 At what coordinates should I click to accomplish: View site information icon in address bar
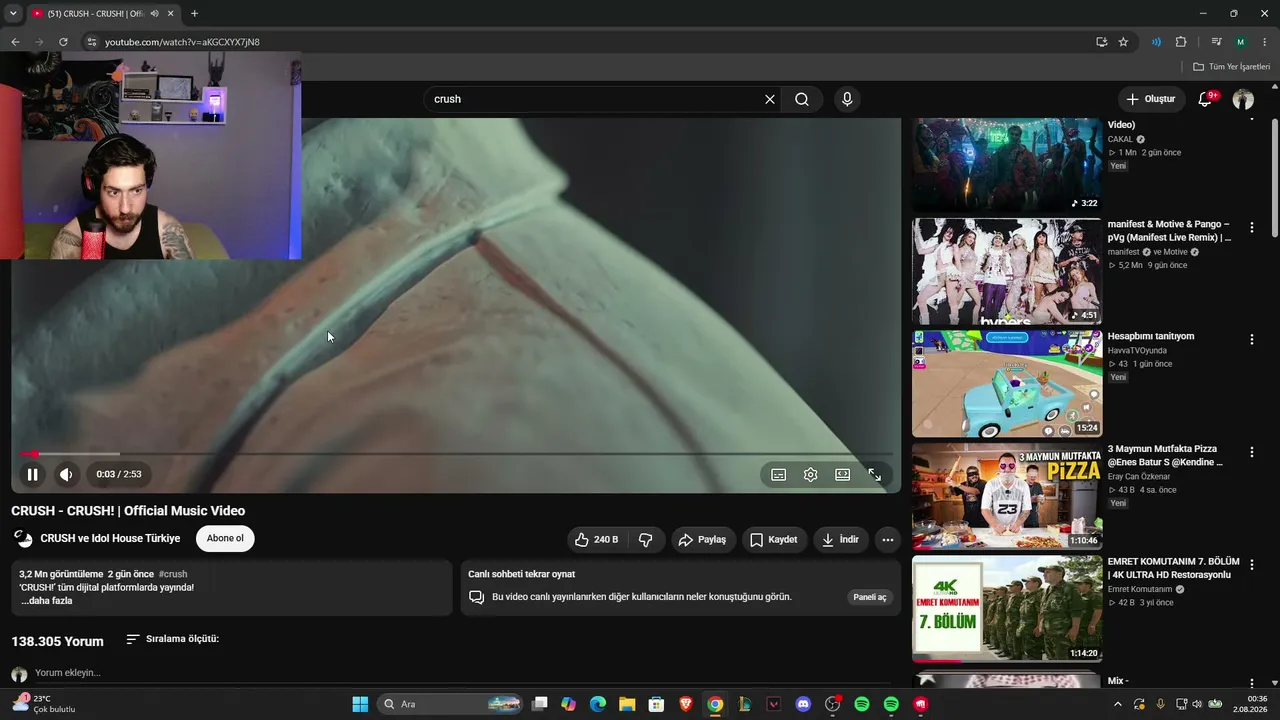91,42
